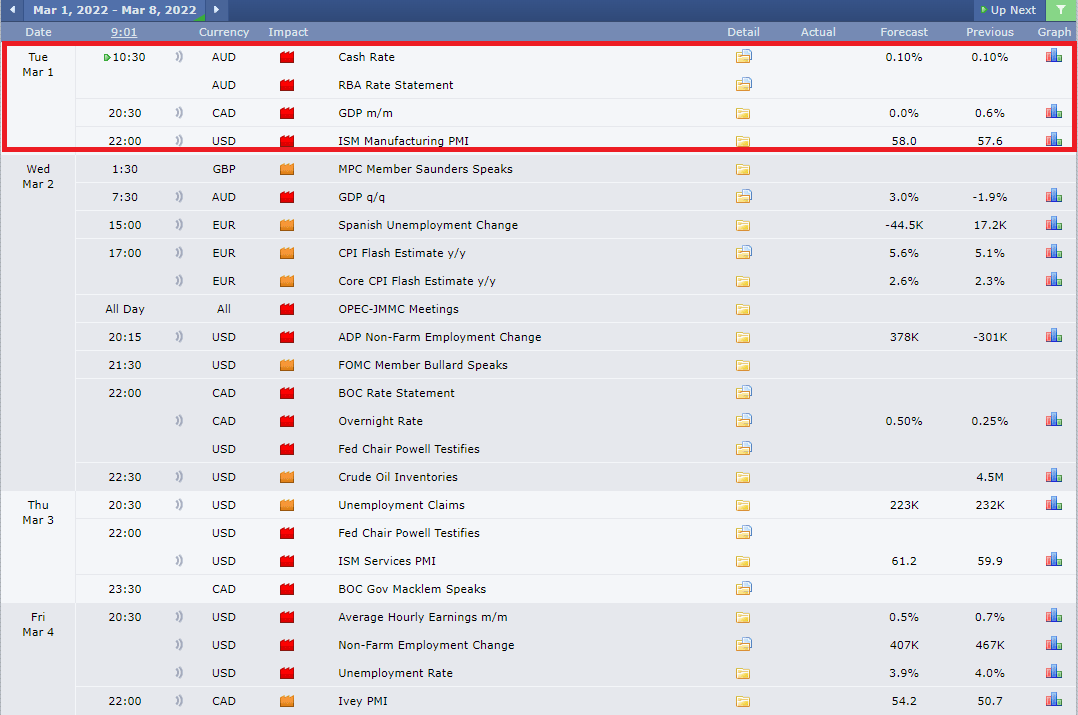Click red impact icon for Cash Rate
The image size is (1078, 715).
[287, 57]
